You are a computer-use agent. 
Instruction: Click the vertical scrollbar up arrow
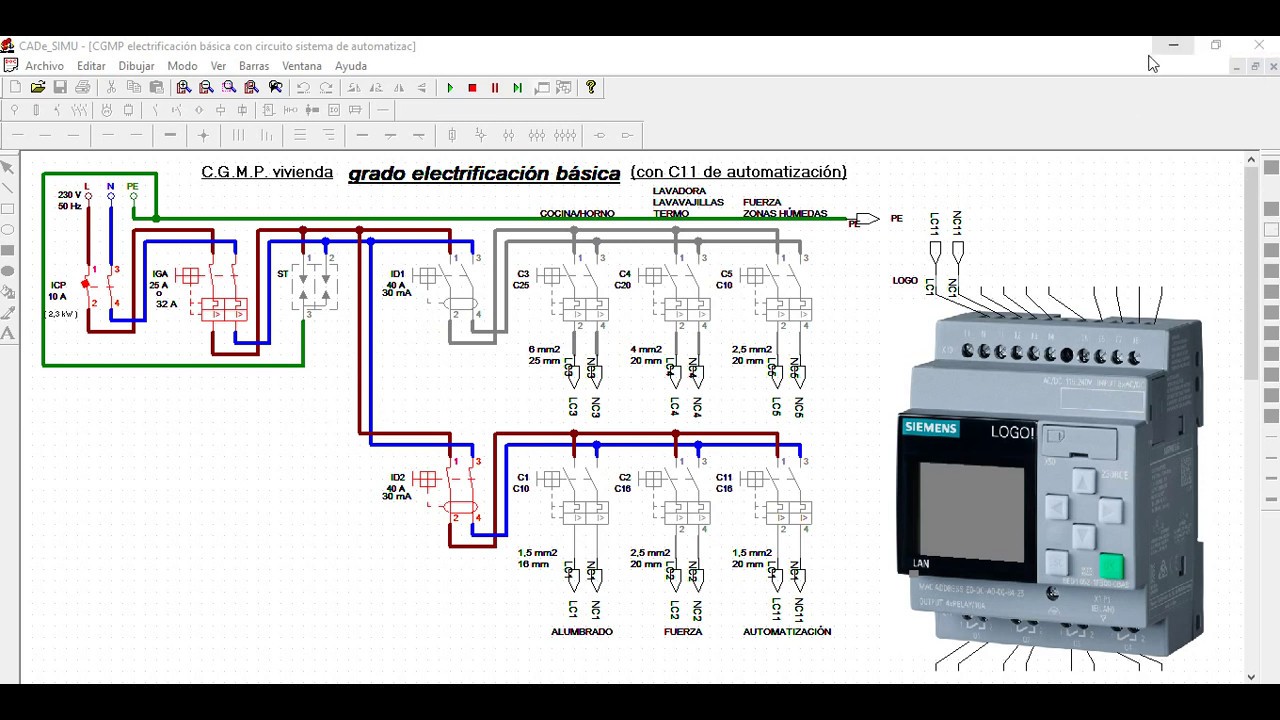coord(1251,159)
